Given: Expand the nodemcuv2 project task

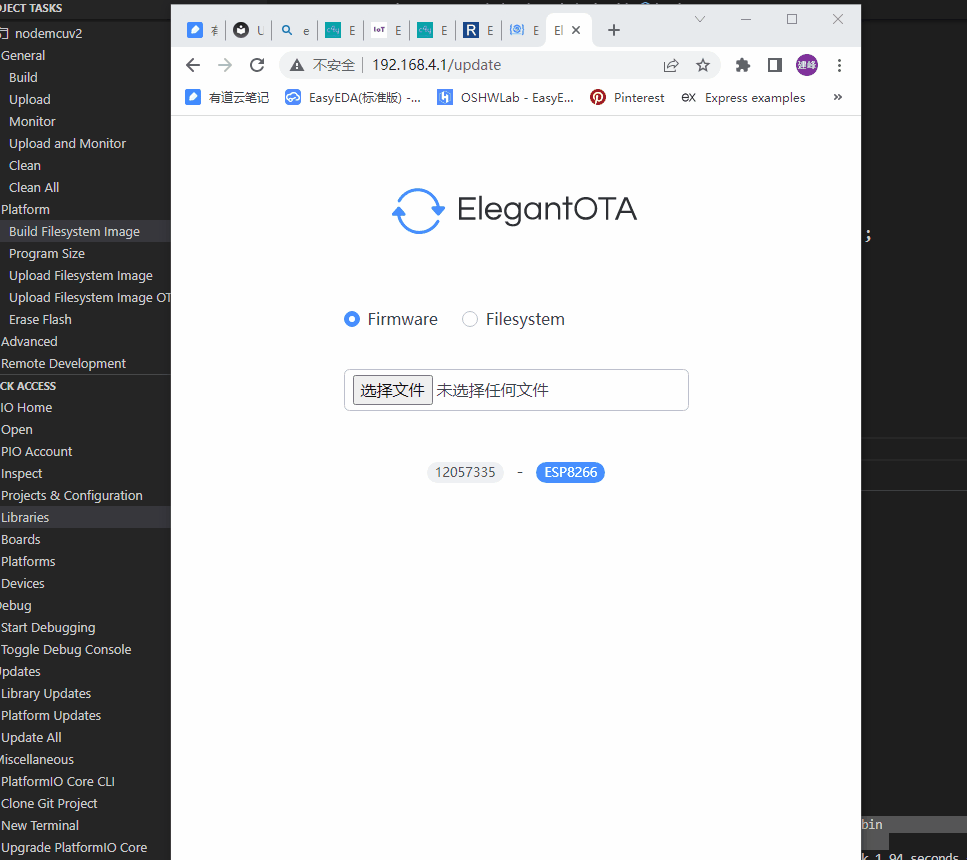Looking at the screenshot, I should coord(48,33).
